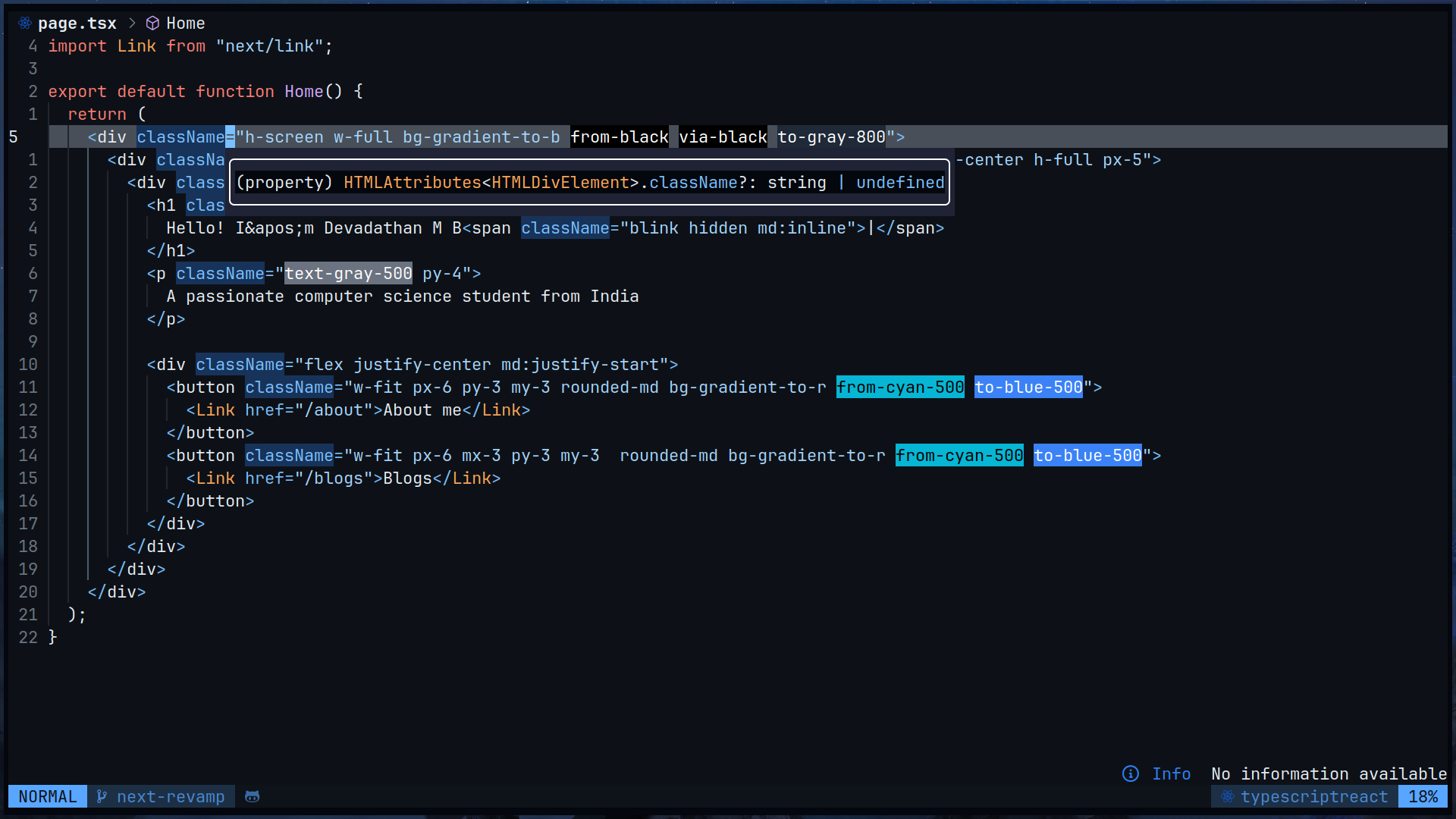Click the cube symbol icon before Home
This screenshot has height=819, width=1456.
(x=152, y=23)
